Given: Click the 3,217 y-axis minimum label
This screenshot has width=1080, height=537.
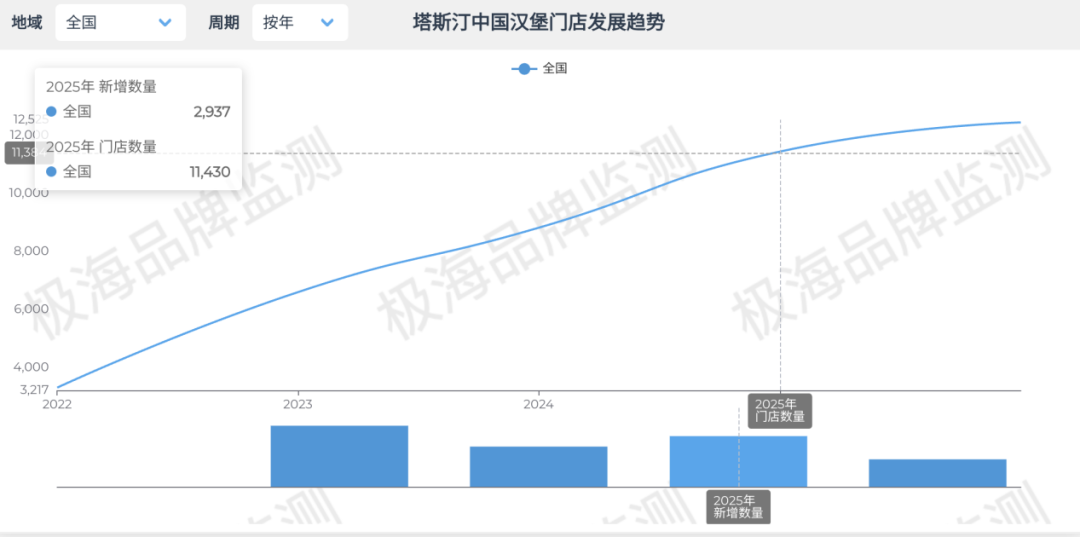Looking at the screenshot, I should click(x=34, y=390).
